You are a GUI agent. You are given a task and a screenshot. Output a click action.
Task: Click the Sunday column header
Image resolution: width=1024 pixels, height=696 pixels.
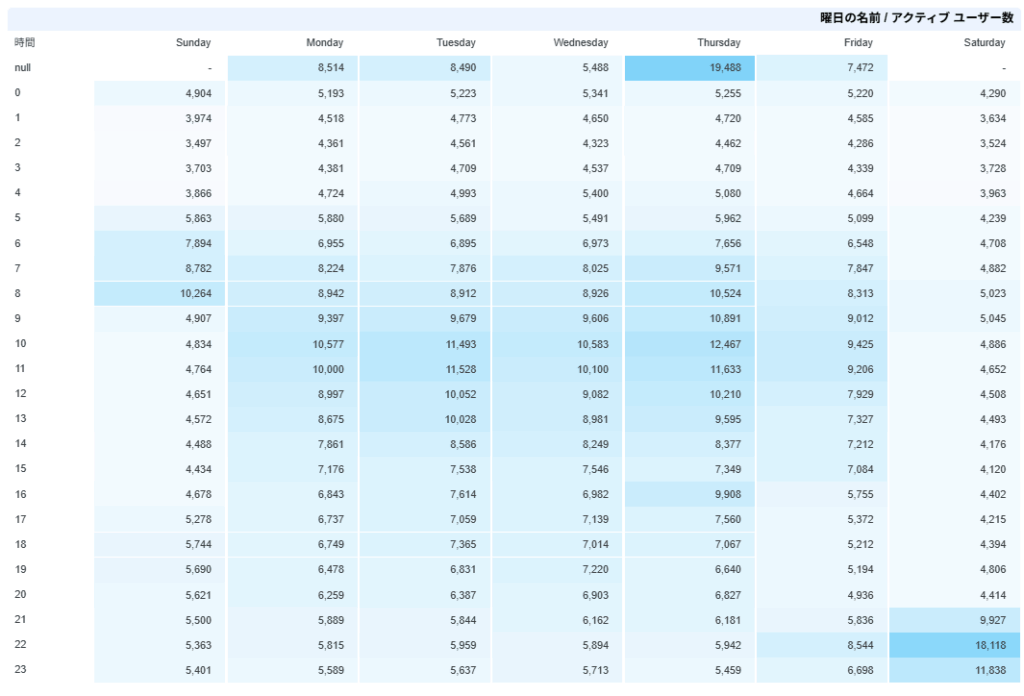pos(193,42)
